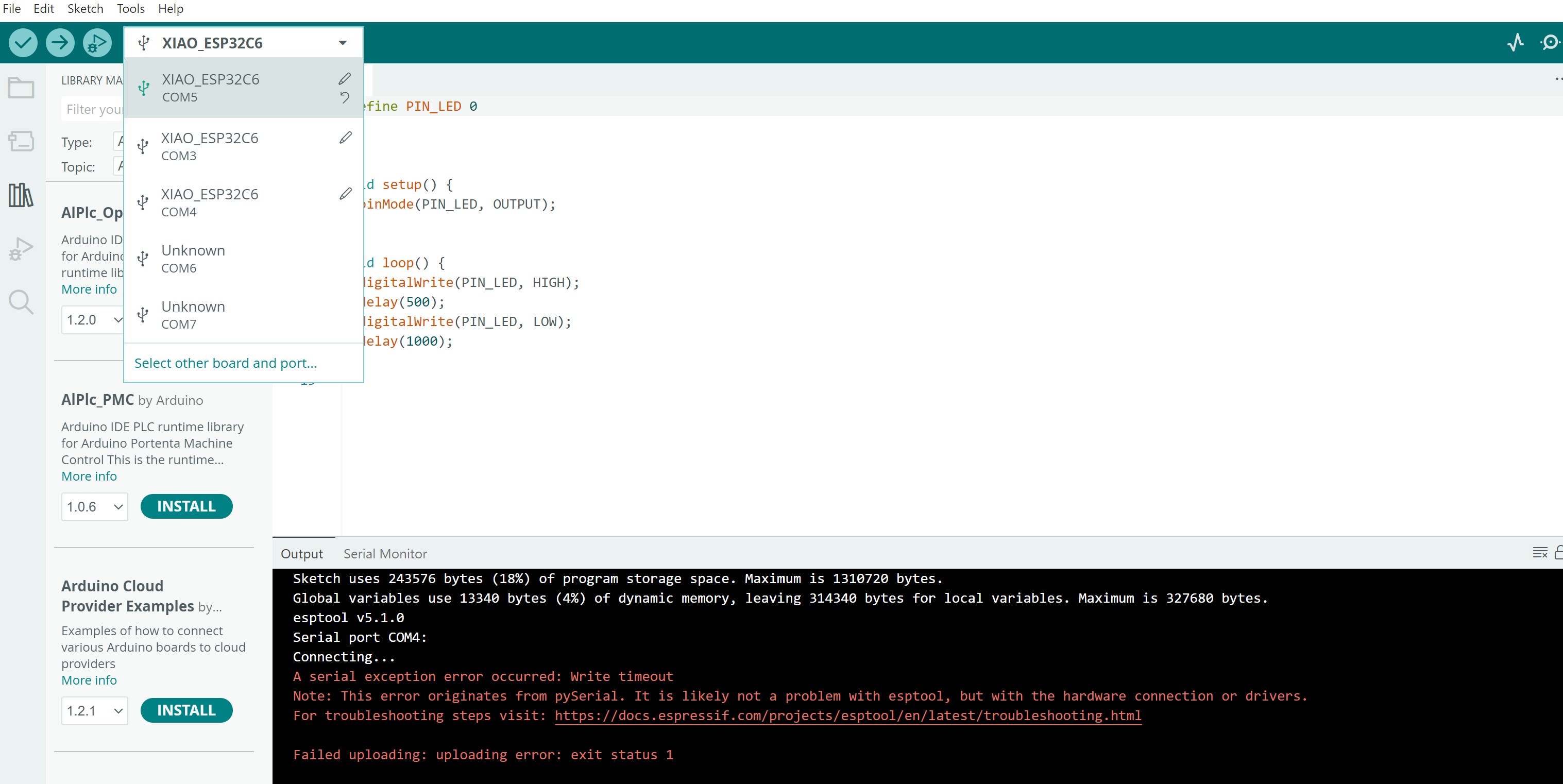Open Boards Manager sidebar icon
Screen dimensions: 1563x784
[x=21, y=141]
